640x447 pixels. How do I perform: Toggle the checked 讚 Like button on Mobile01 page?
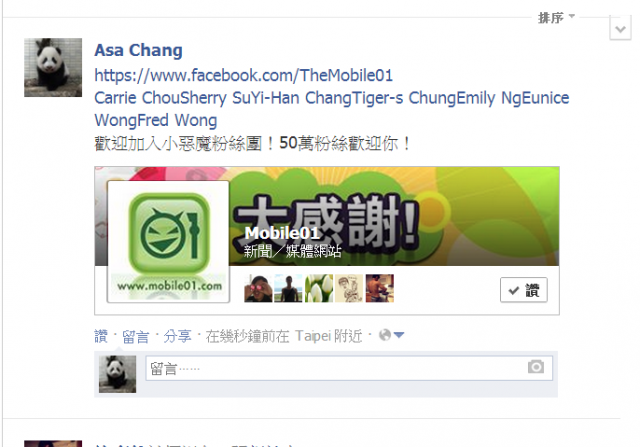[x=524, y=290]
